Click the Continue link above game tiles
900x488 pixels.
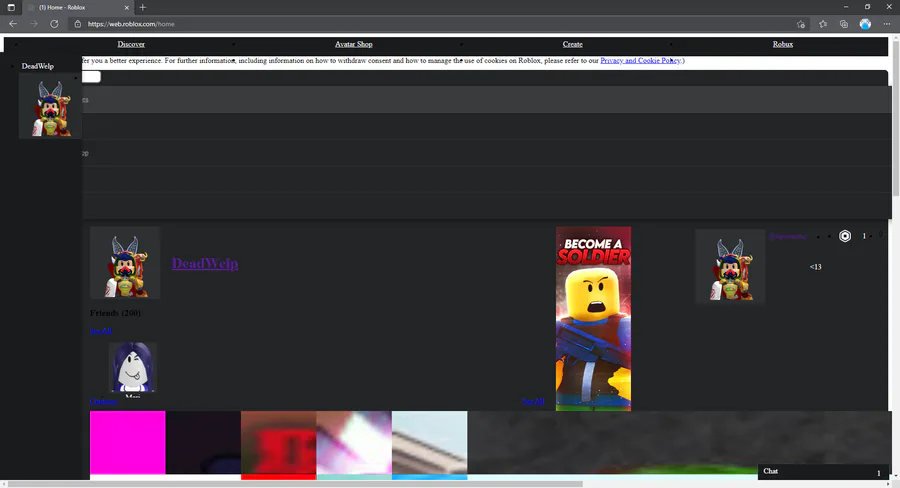(103, 401)
